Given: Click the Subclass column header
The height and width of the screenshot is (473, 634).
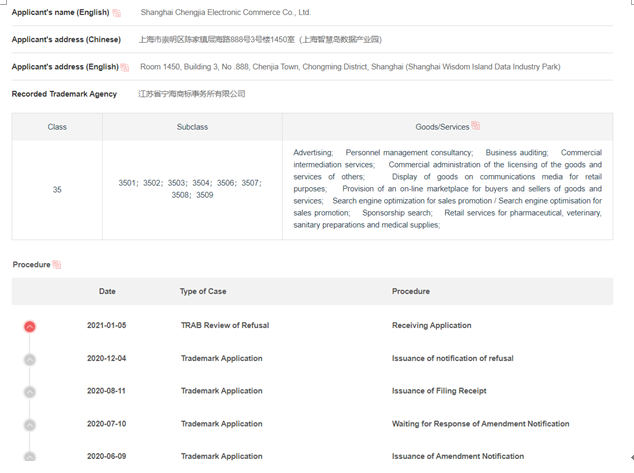Looking at the screenshot, I should [x=192, y=127].
